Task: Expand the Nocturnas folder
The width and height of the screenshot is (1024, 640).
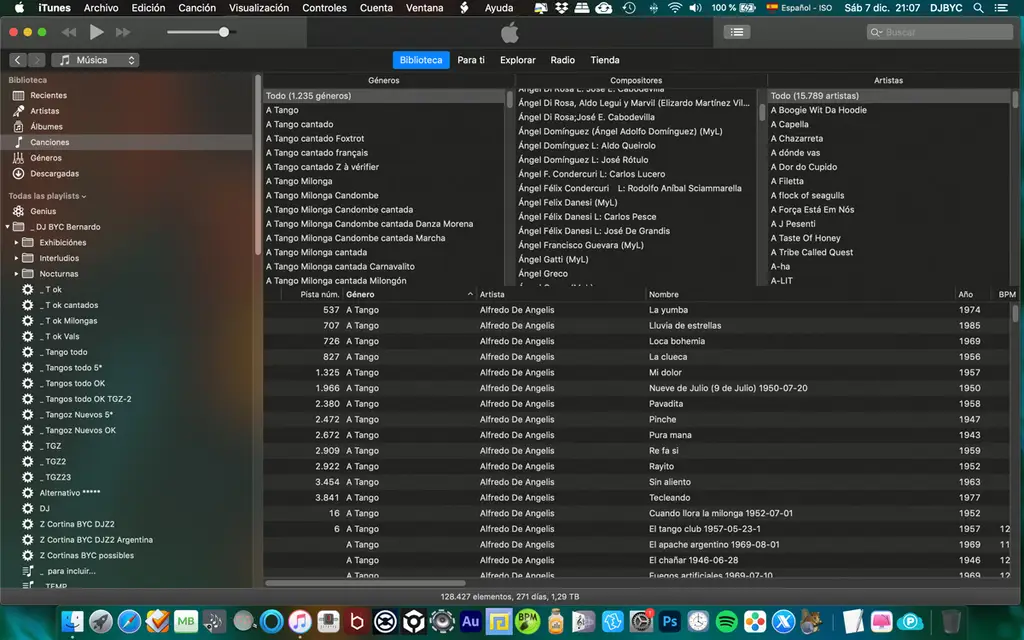Action: [x=16, y=274]
